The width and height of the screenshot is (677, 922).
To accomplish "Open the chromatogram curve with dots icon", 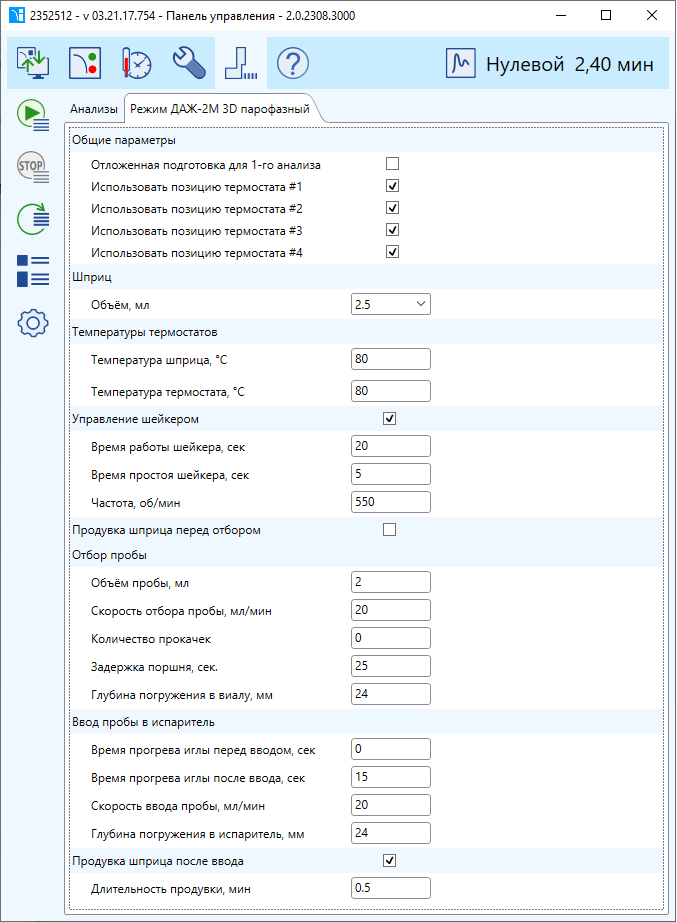I will pyautogui.click(x=85, y=63).
